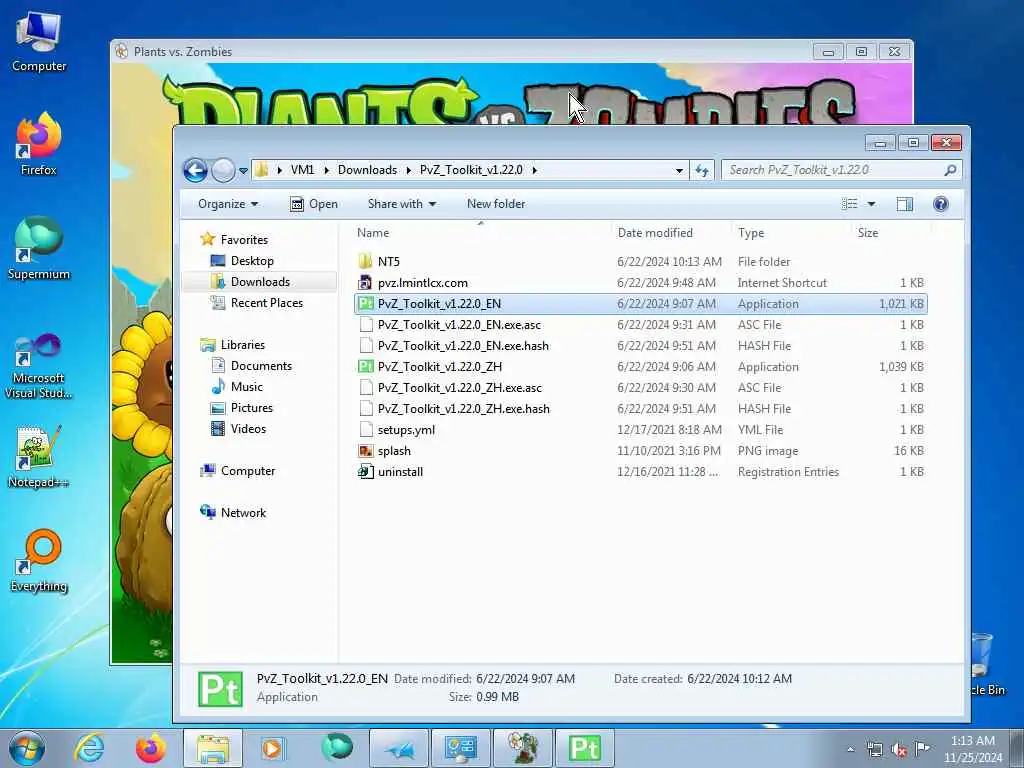
Task: Open the Organize dropdown menu
Action: tap(228, 204)
